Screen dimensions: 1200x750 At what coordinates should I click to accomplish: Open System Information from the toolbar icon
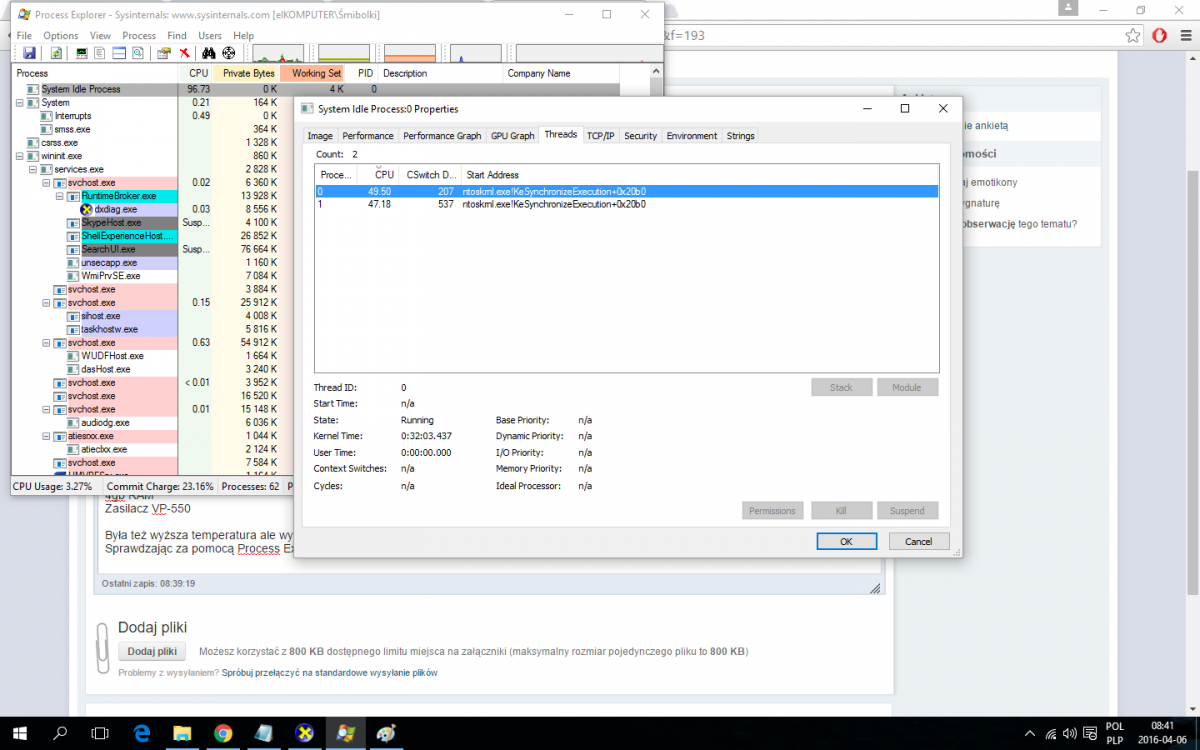(82, 53)
